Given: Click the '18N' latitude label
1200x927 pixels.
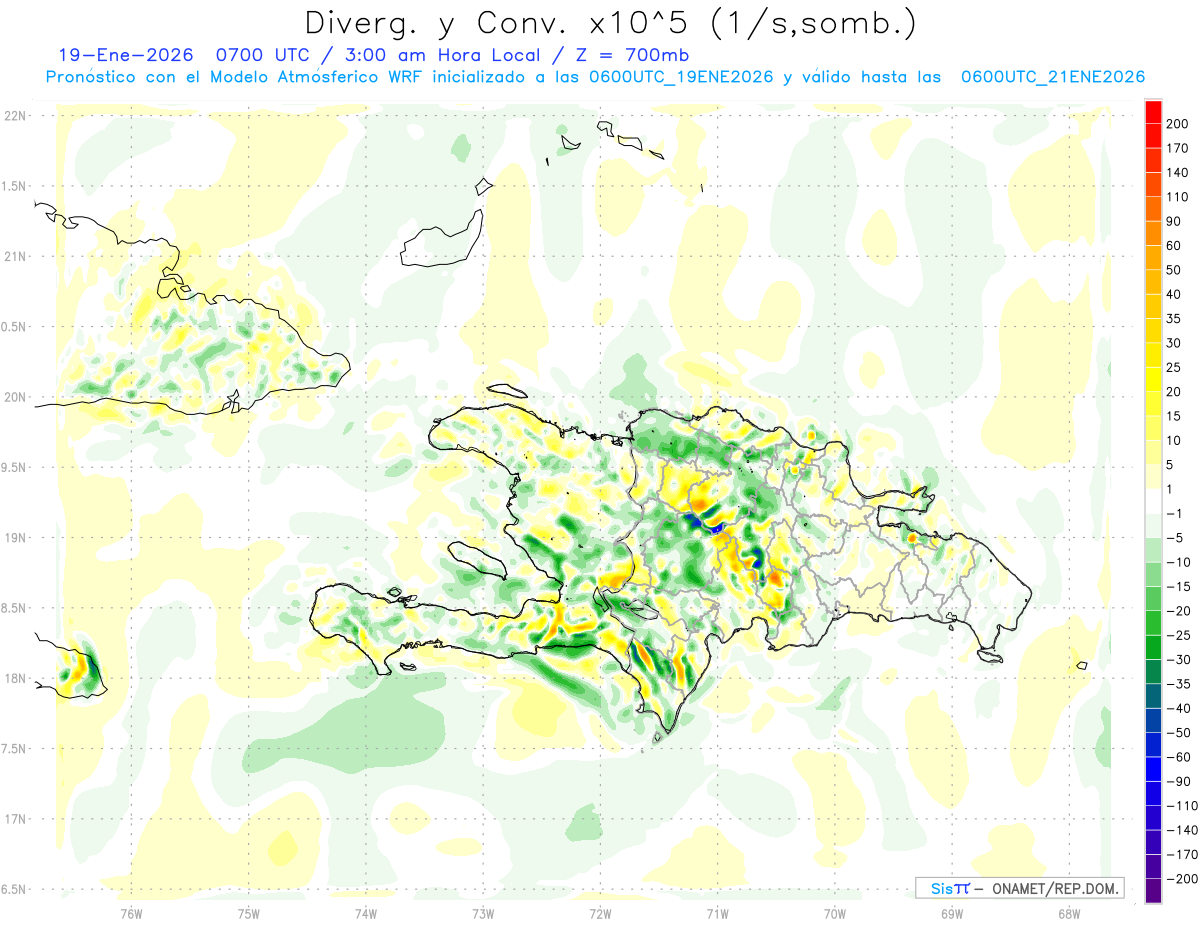Looking at the screenshot, I should [x=14, y=678].
